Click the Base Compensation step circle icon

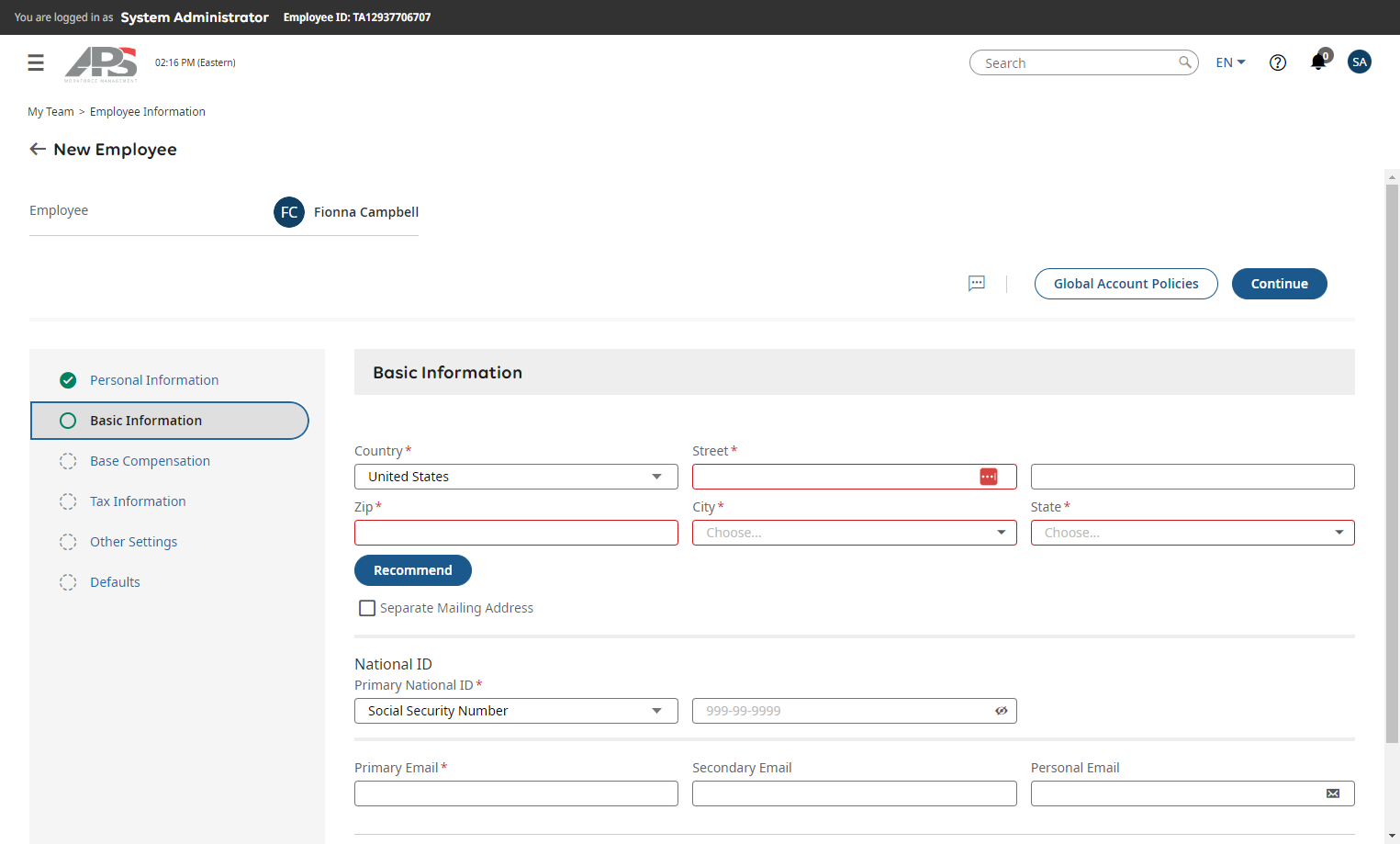[x=68, y=461]
